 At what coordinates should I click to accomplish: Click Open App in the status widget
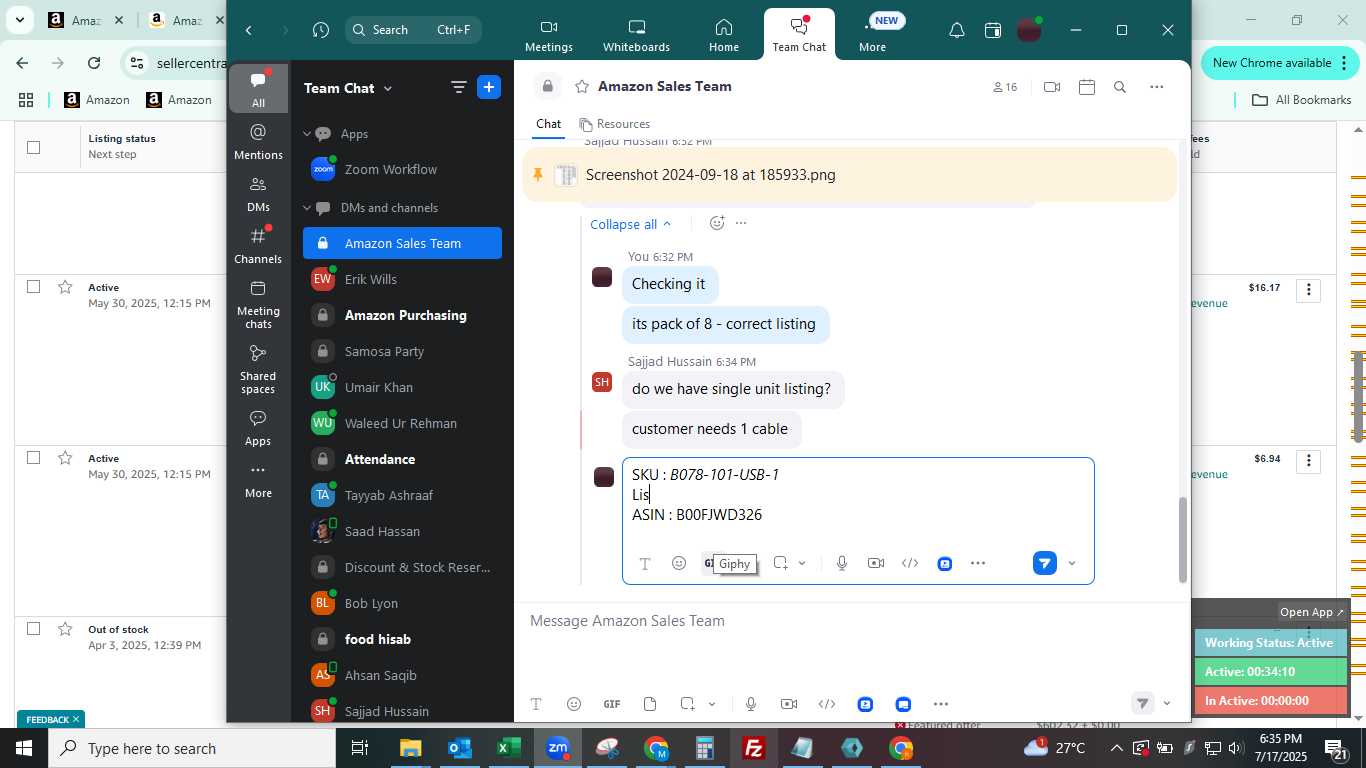pyautogui.click(x=1312, y=612)
